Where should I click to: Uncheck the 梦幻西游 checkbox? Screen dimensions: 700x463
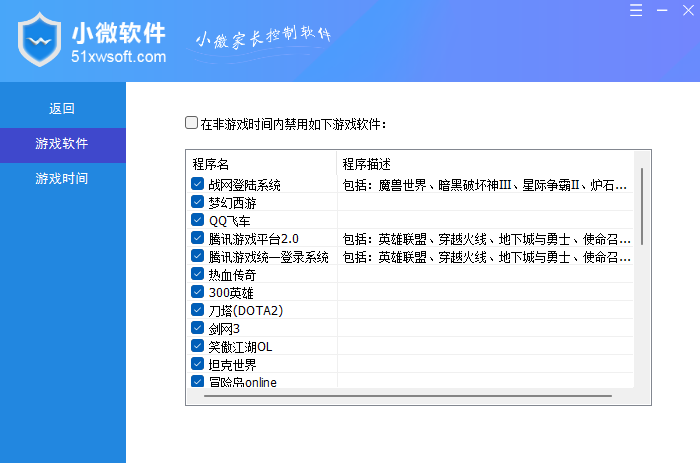(x=197, y=202)
